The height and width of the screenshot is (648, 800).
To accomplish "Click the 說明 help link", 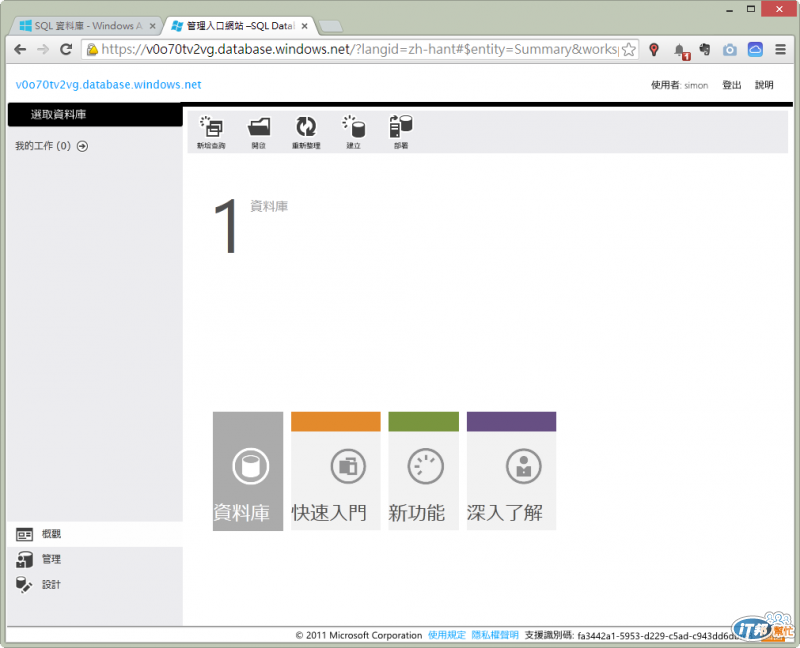I will [764, 85].
